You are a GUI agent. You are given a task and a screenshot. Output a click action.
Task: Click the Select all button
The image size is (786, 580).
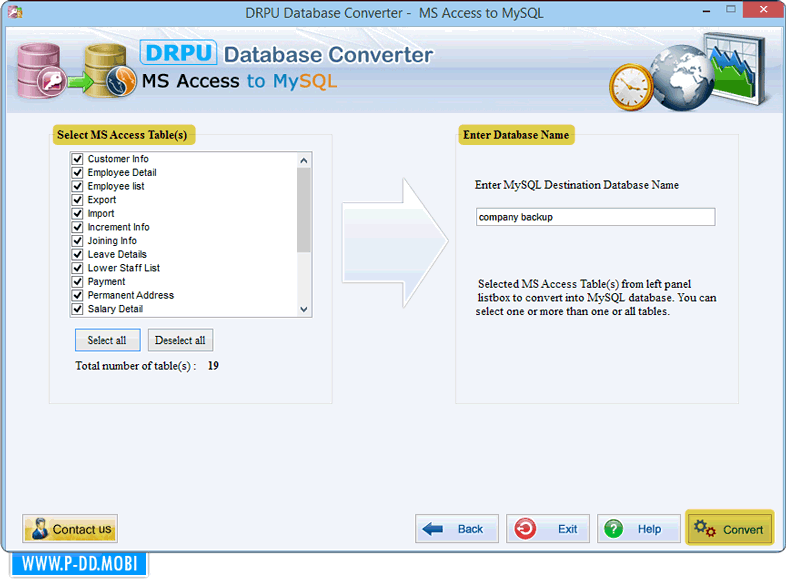coord(107,340)
